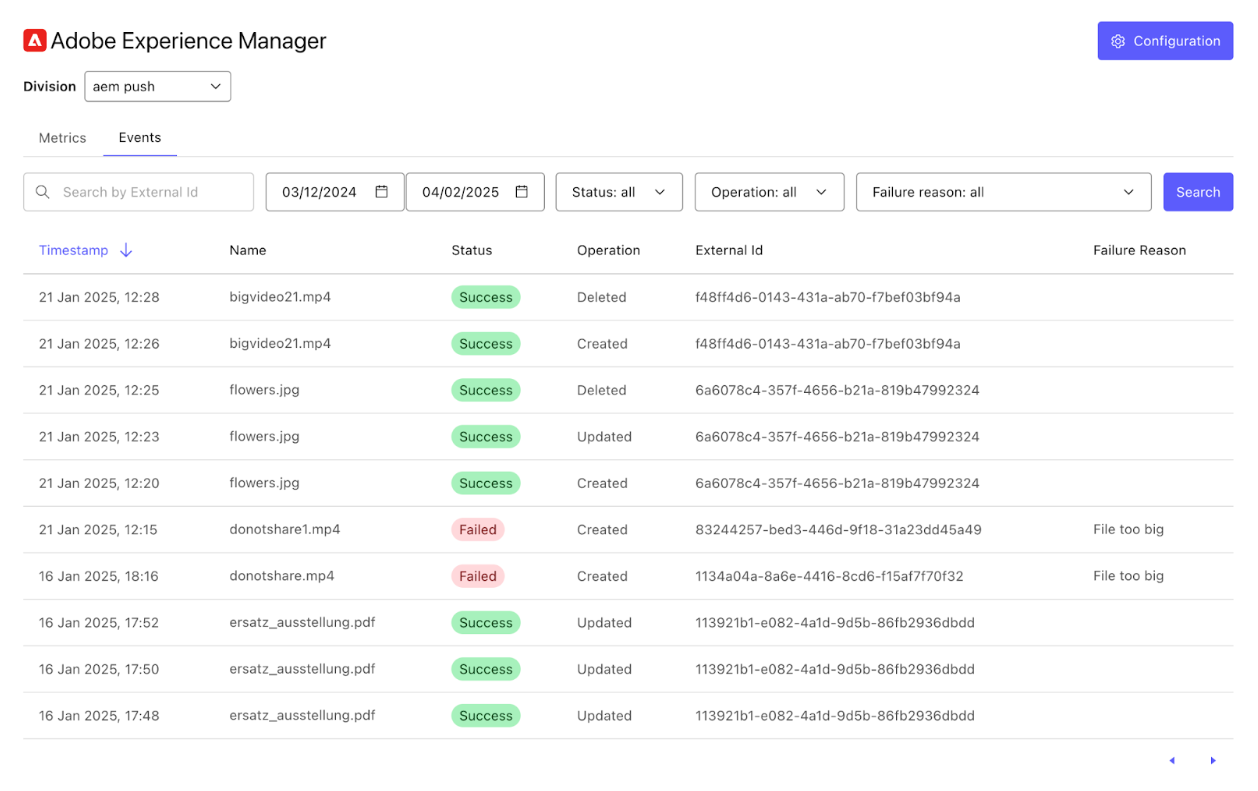Open the Status: all filter dropdown

pyautogui.click(x=618, y=192)
